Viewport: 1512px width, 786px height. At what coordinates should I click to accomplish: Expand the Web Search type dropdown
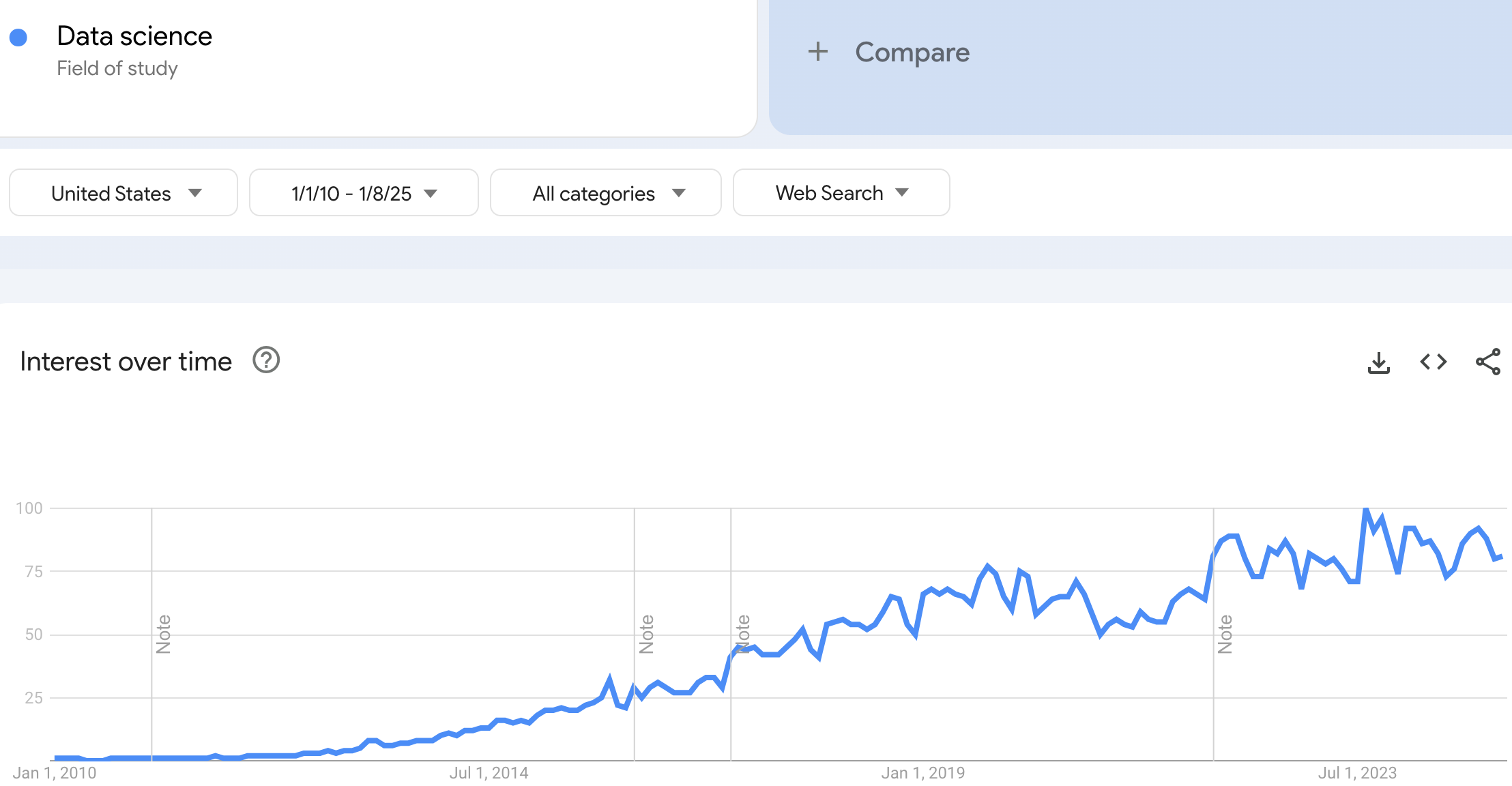841,193
